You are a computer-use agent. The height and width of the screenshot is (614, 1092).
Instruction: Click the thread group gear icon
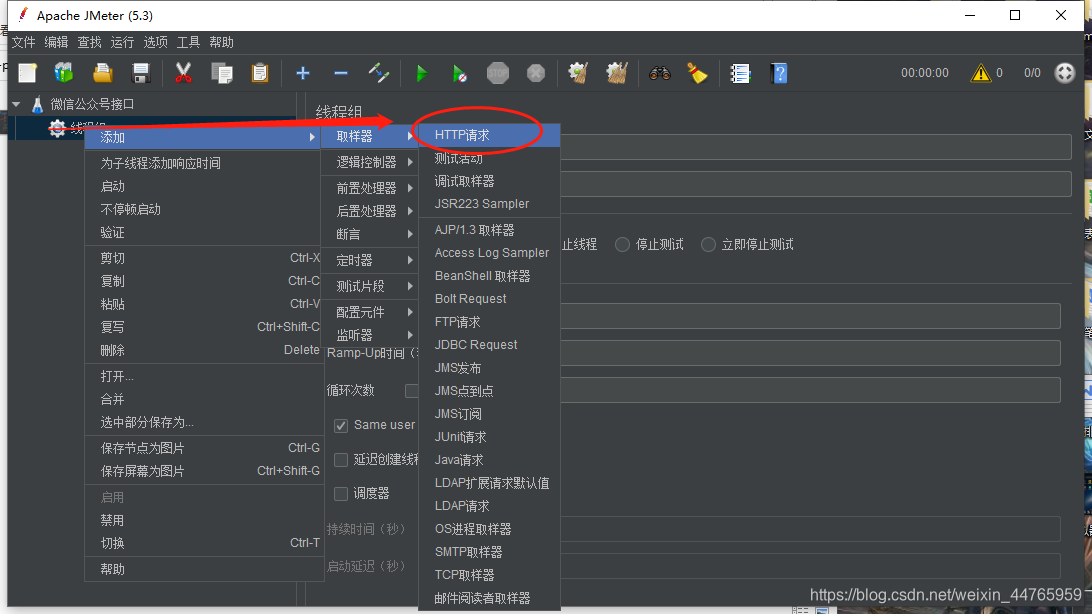(x=57, y=127)
